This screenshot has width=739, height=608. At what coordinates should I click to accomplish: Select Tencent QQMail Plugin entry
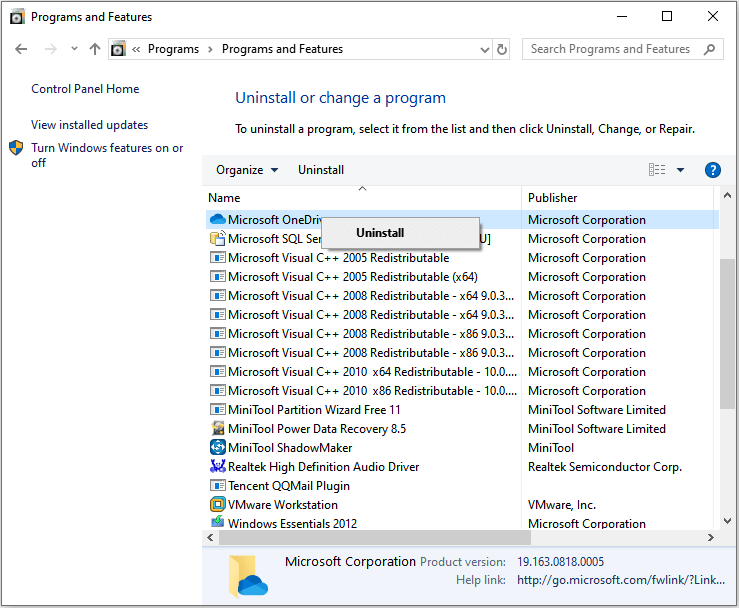pos(288,485)
